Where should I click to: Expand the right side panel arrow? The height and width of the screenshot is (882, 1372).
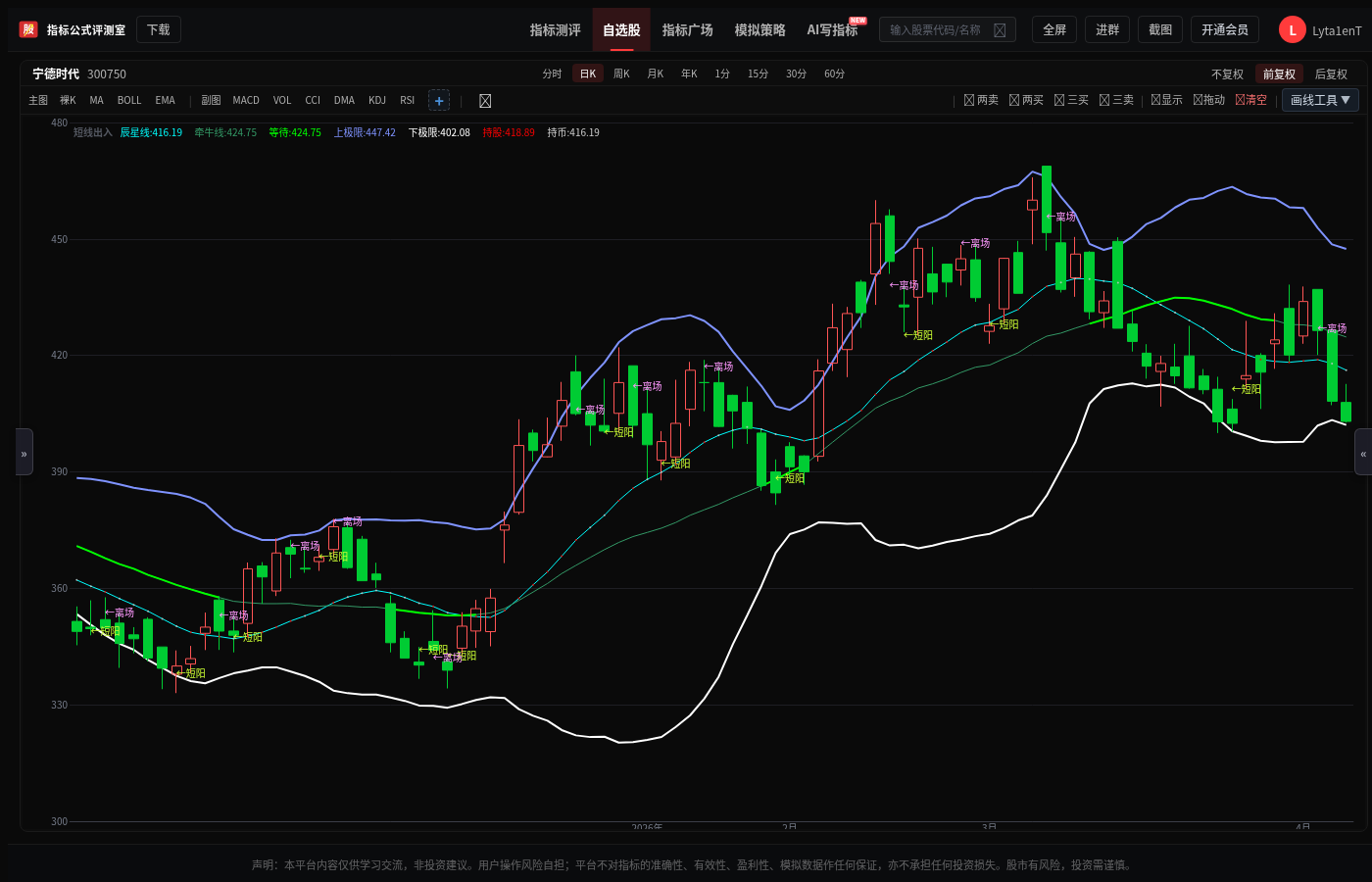click(x=1363, y=452)
